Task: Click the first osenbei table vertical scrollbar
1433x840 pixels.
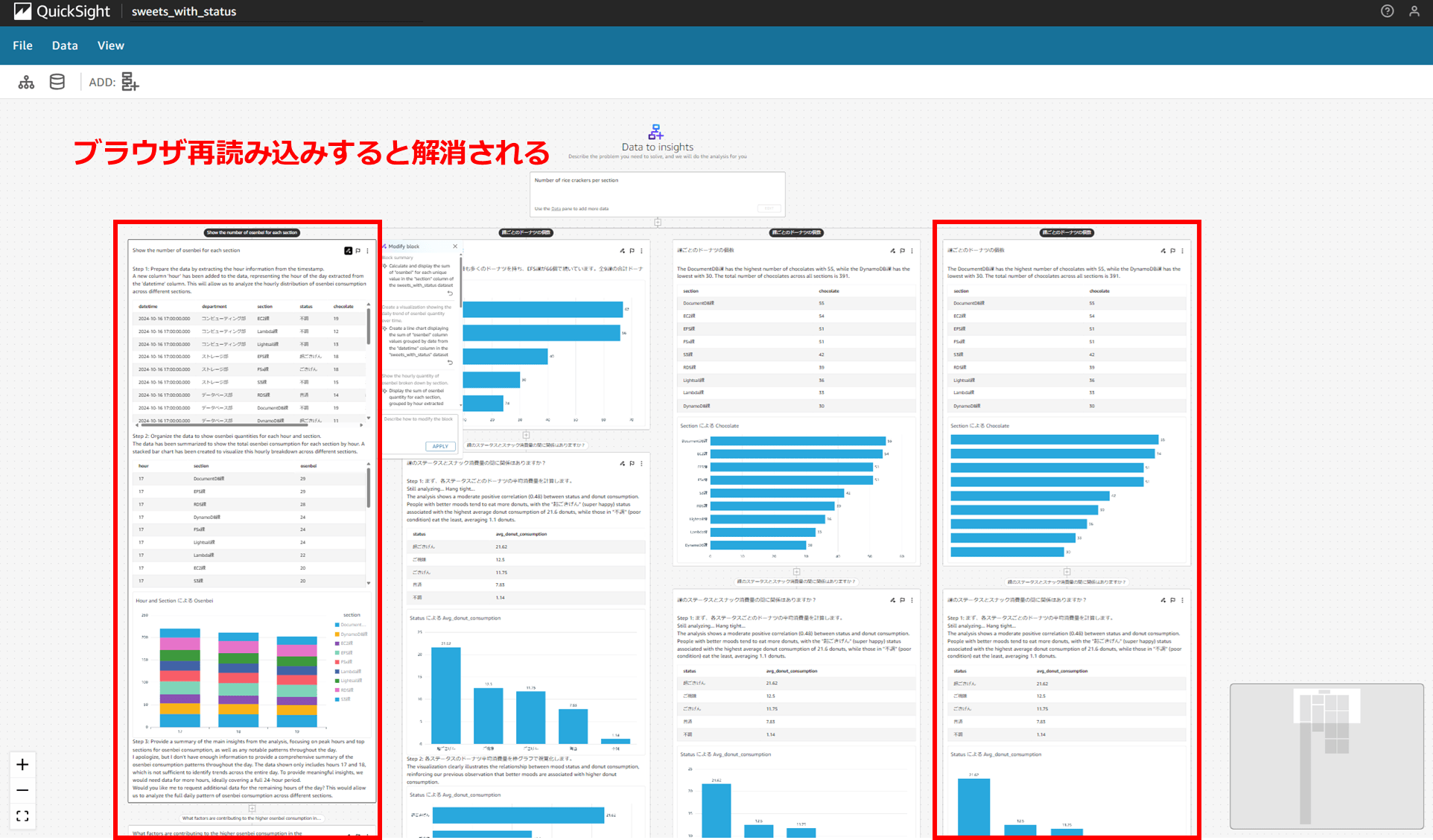Action: 368,326
